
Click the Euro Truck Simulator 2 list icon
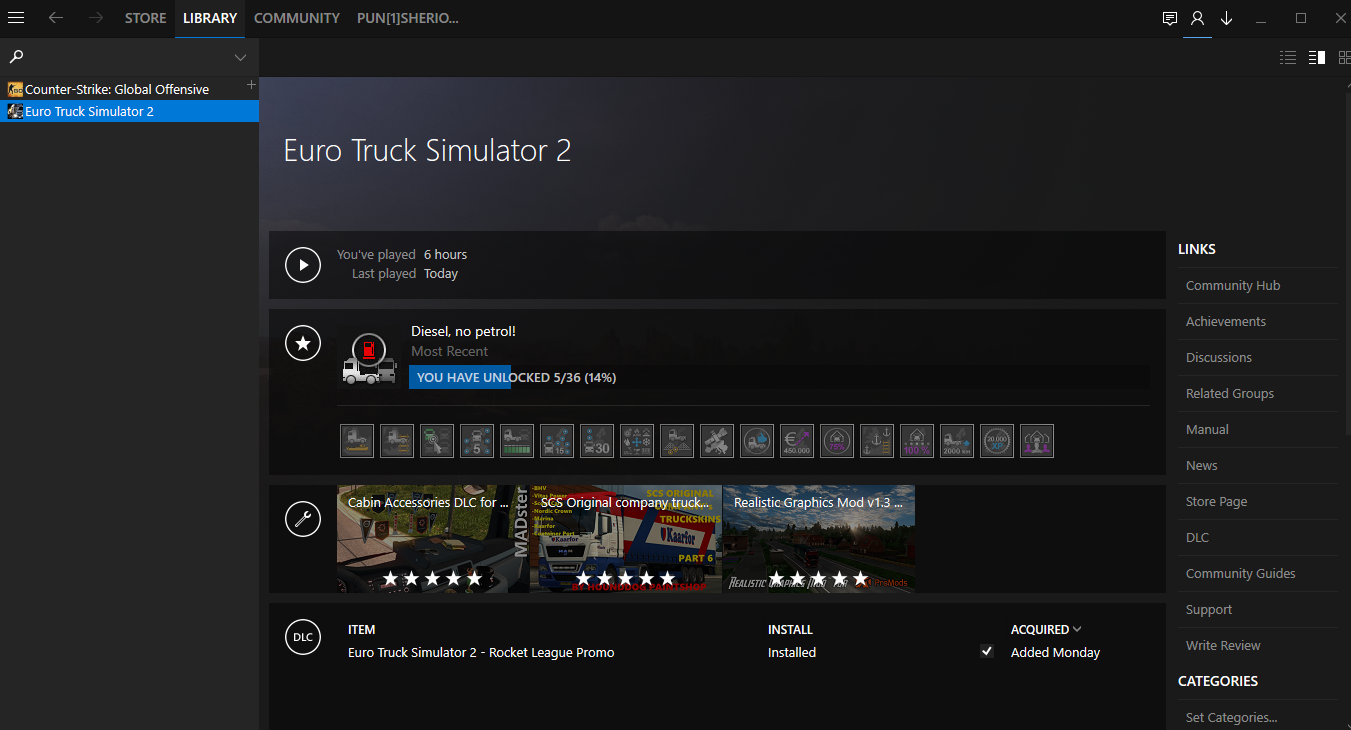(x=15, y=111)
